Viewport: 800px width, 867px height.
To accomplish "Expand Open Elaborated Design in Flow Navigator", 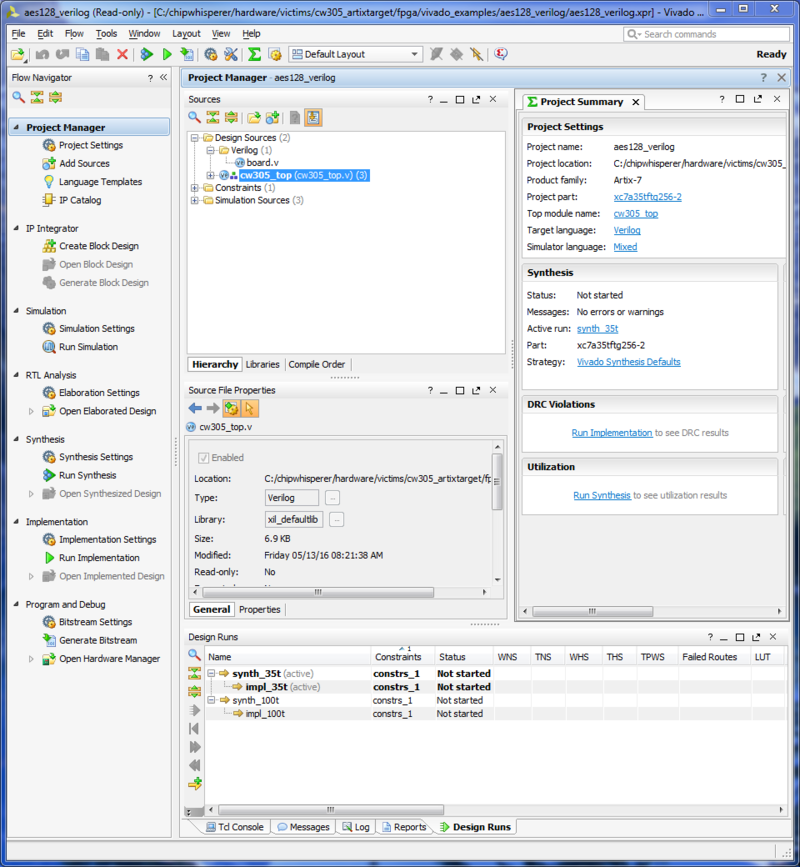I will click(31, 411).
